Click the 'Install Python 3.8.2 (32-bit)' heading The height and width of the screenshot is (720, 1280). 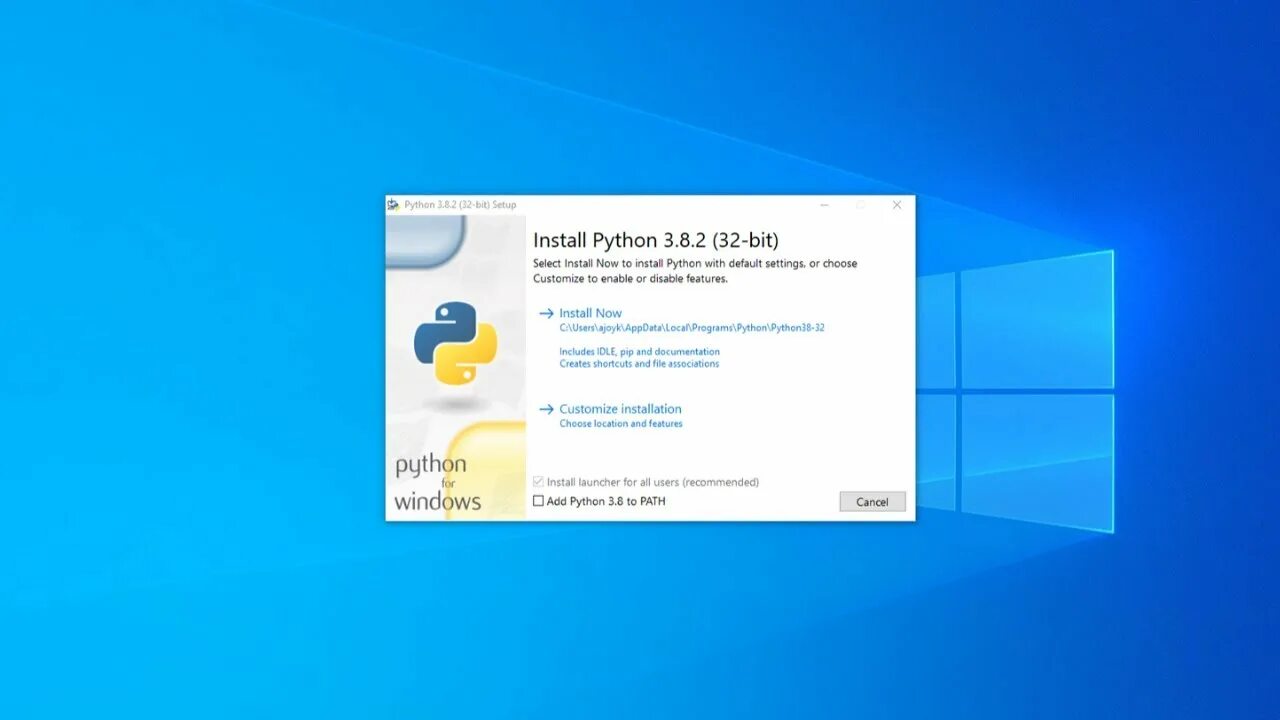click(655, 240)
